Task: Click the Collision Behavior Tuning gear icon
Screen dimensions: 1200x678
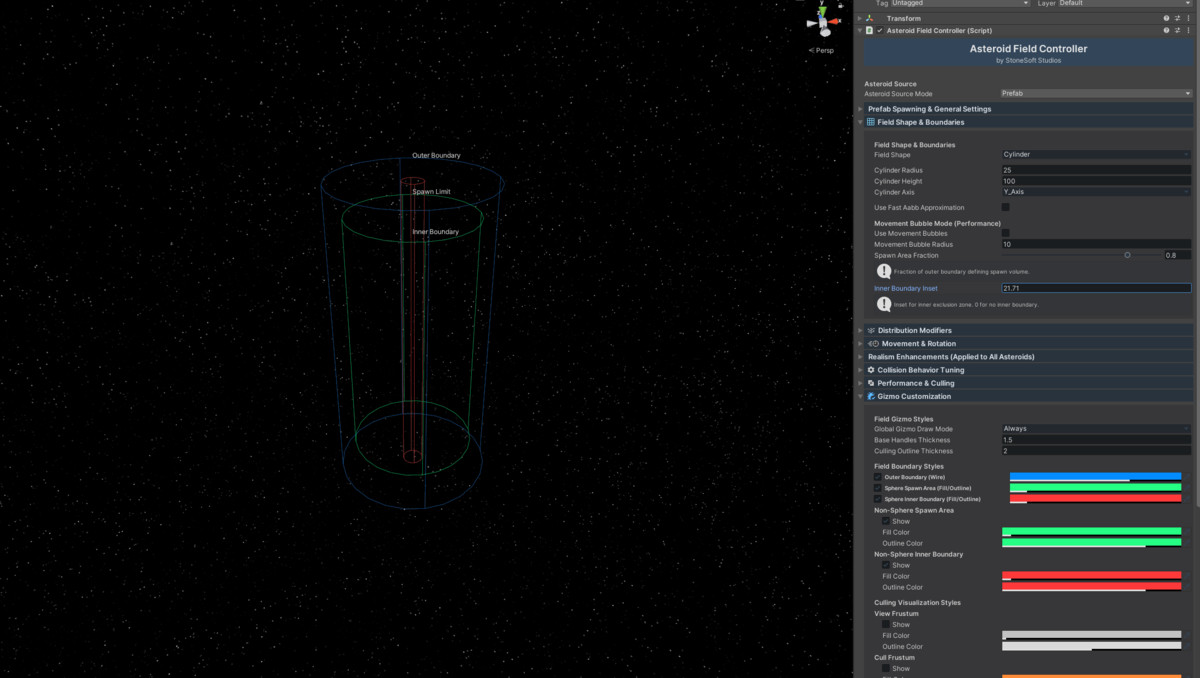Action: (x=871, y=370)
